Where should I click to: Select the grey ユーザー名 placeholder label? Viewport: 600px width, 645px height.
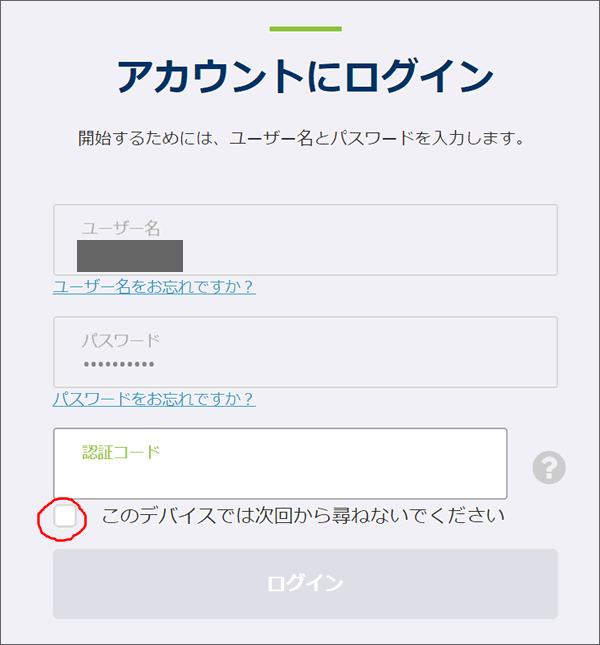pyautogui.click(x=121, y=228)
